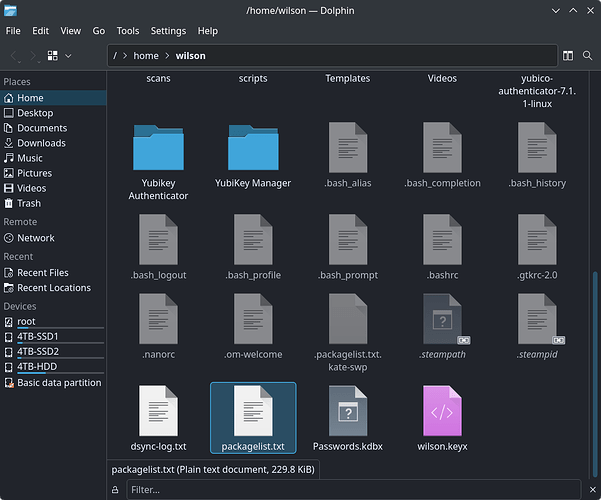Expand back button history dropdown
This screenshot has width=601, height=500.
pyautogui.click(x=19, y=61)
